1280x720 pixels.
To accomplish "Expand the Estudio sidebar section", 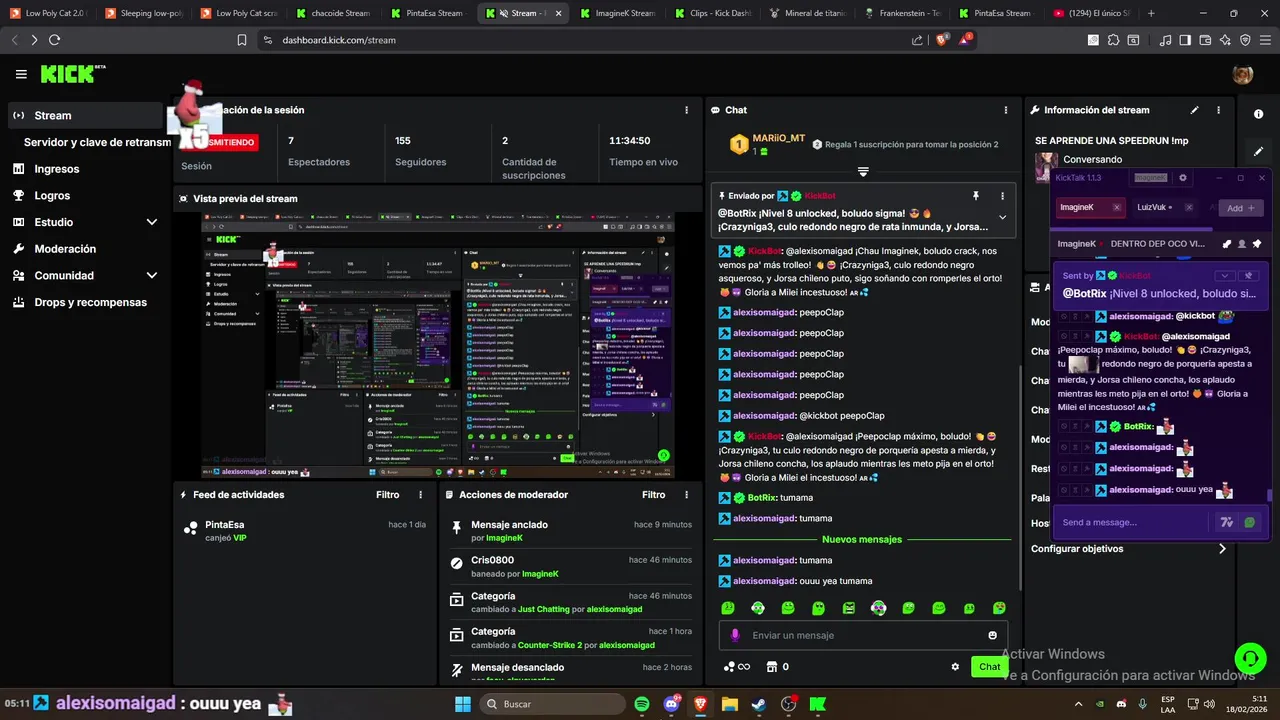I will [x=152, y=222].
